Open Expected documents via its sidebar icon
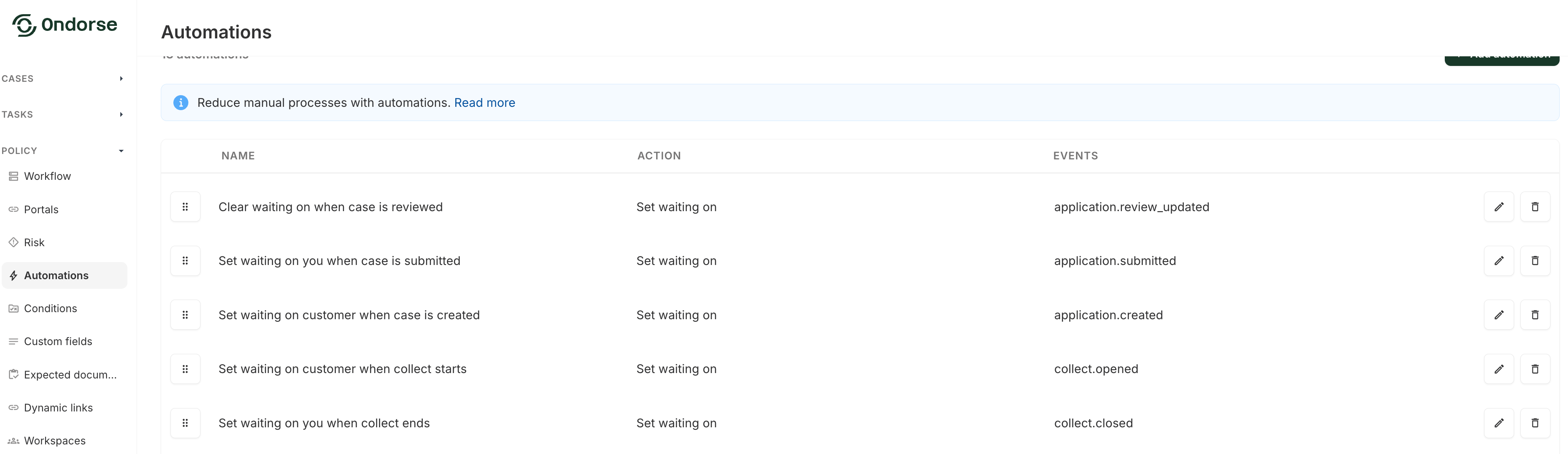Screen dimensions: 1568x454 [x=13, y=374]
